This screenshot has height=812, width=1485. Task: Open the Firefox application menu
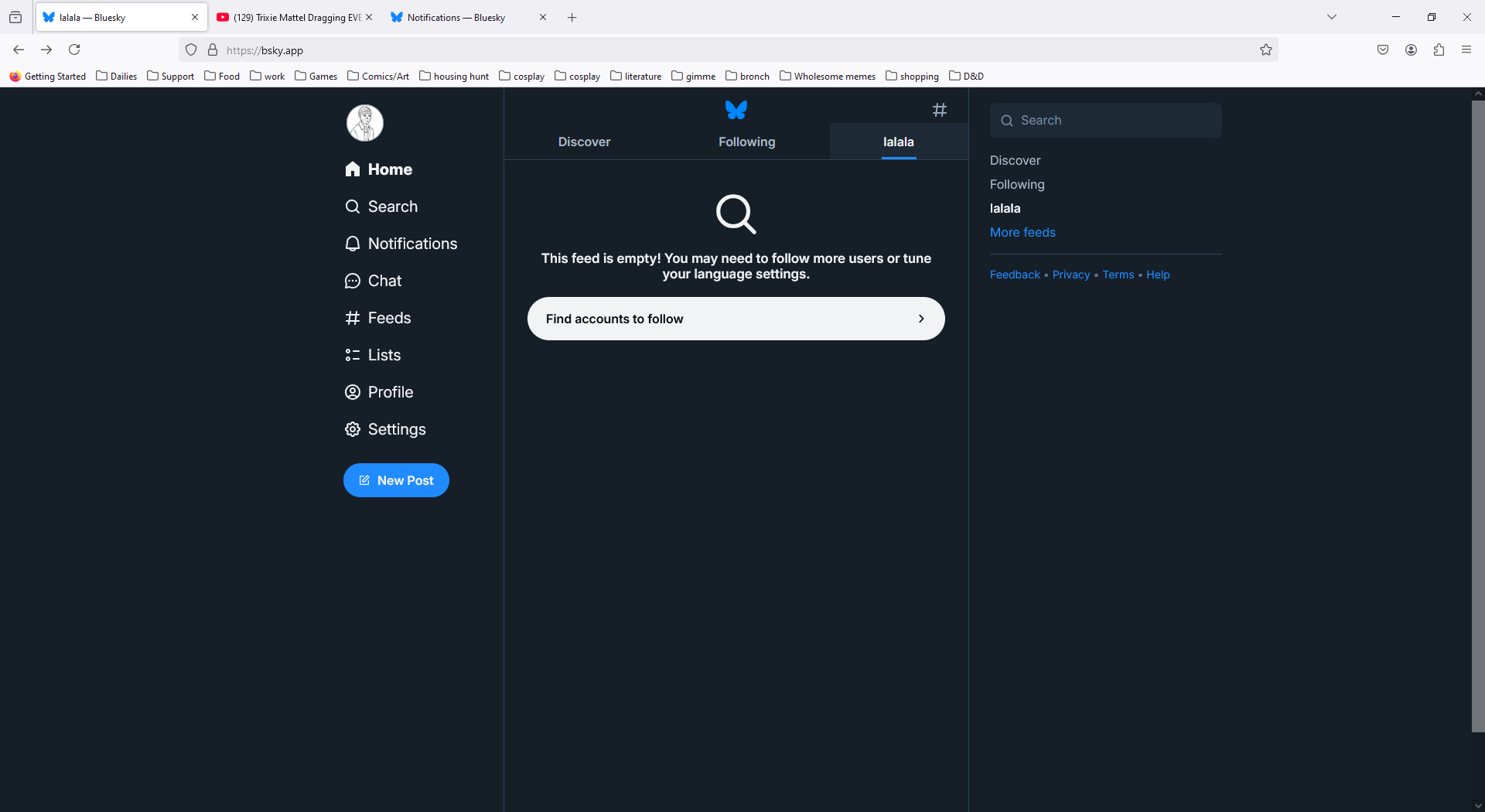(1466, 50)
